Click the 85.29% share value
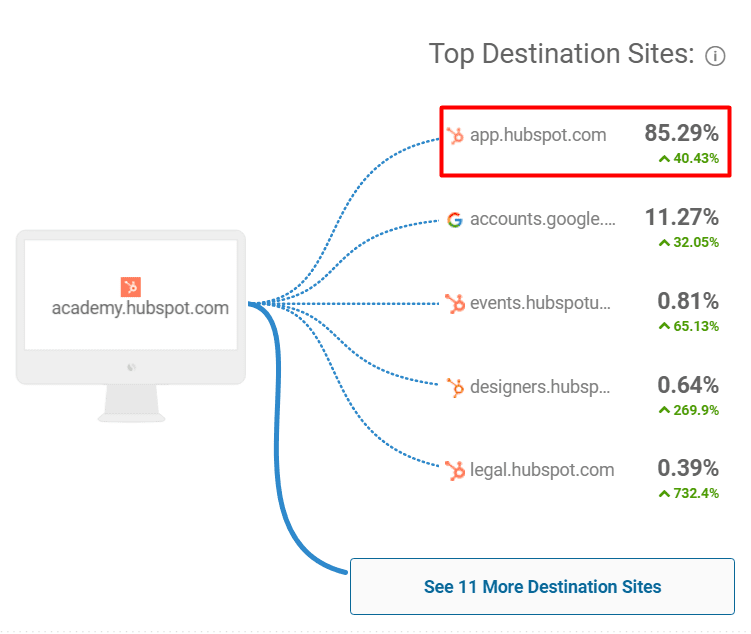751x634 pixels. tap(681, 133)
